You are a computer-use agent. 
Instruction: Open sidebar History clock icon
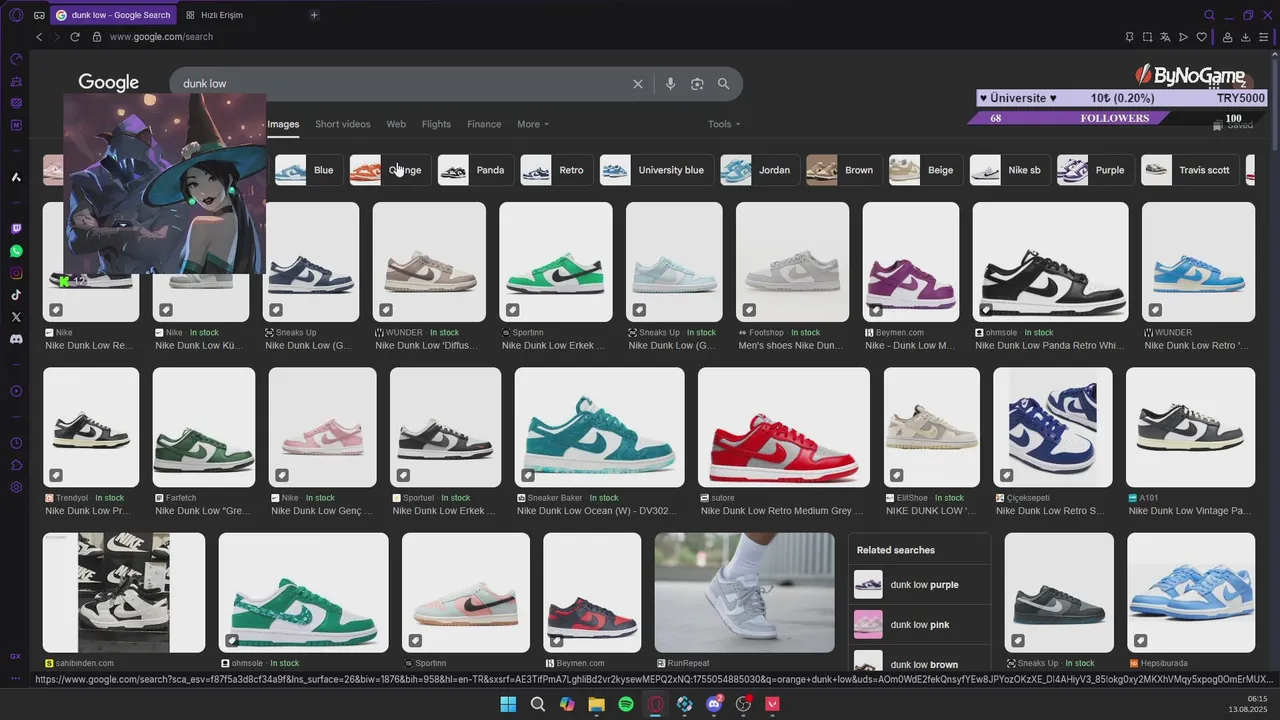tap(16, 443)
